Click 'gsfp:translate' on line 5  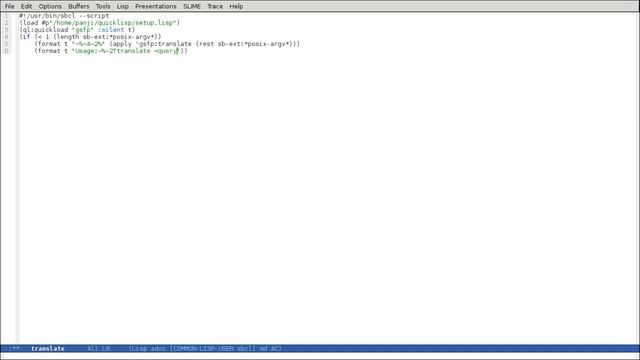[x=165, y=44]
